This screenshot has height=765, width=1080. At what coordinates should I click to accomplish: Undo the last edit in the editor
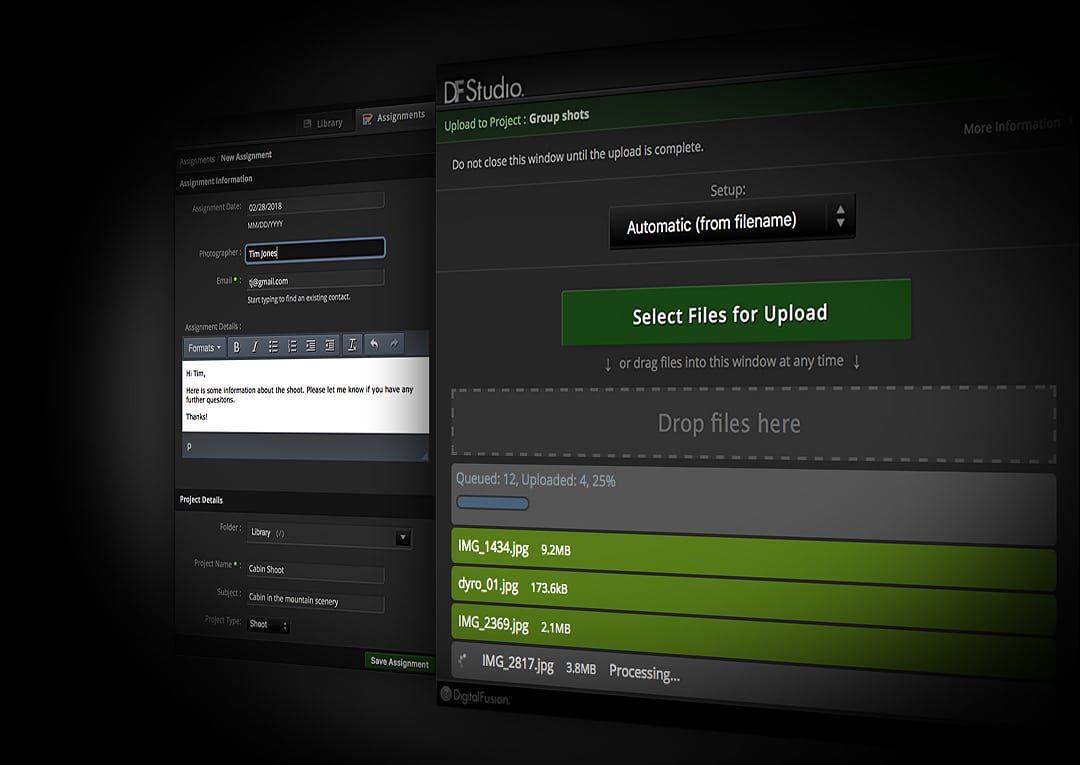click(x=374, y=344)
